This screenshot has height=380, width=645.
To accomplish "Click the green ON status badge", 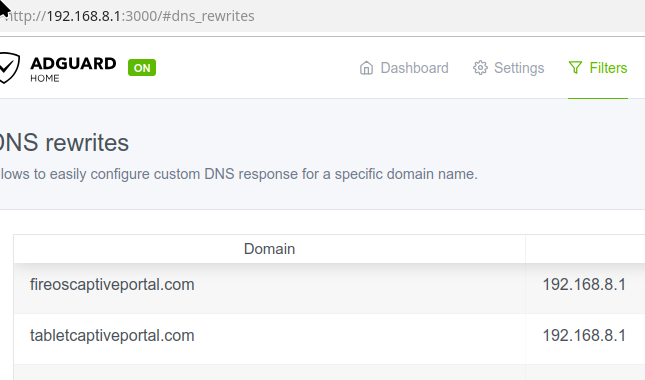I will pyautogui.click(x=142, y=68).
